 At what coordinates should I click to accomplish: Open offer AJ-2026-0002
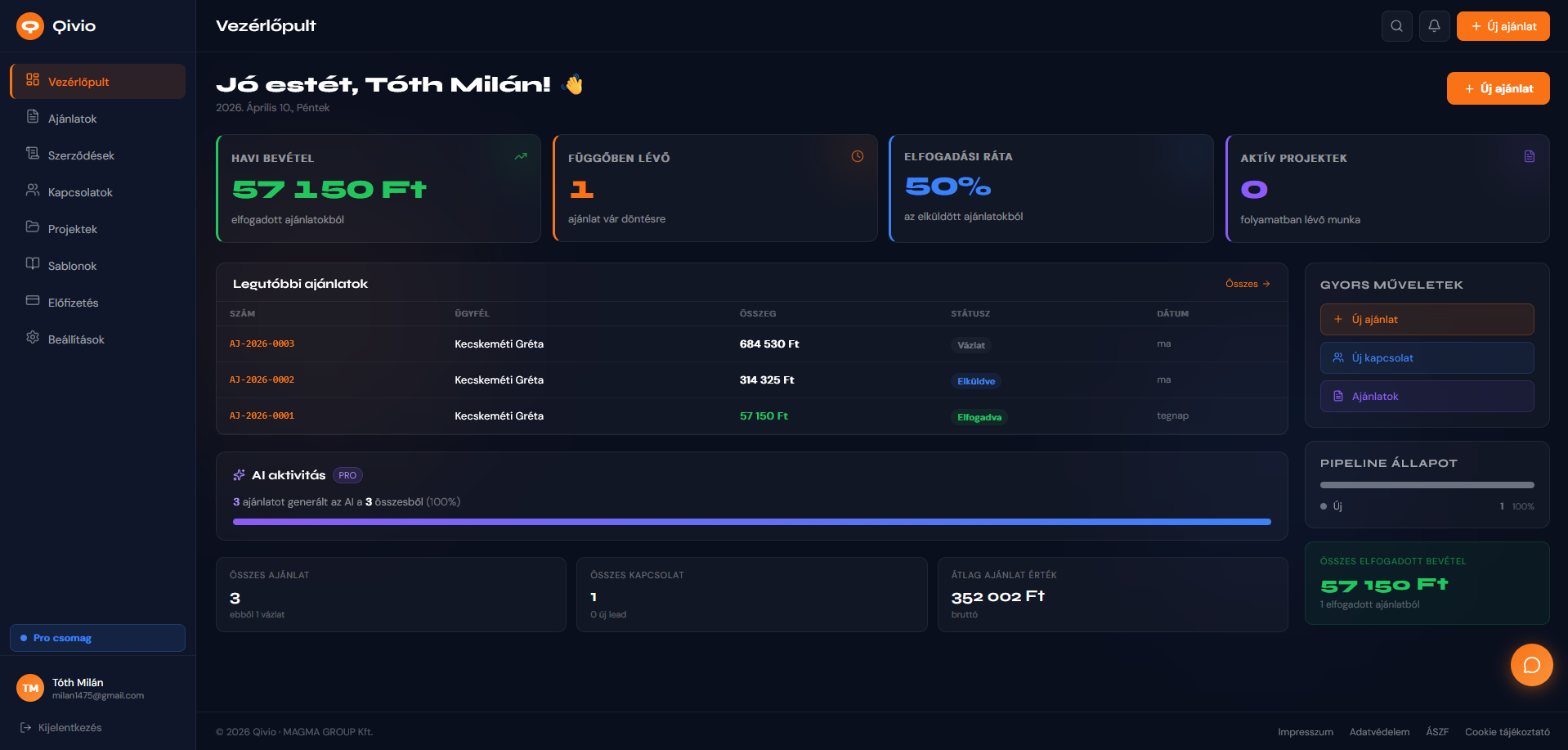pyautogui.click(x=262, y=379)
